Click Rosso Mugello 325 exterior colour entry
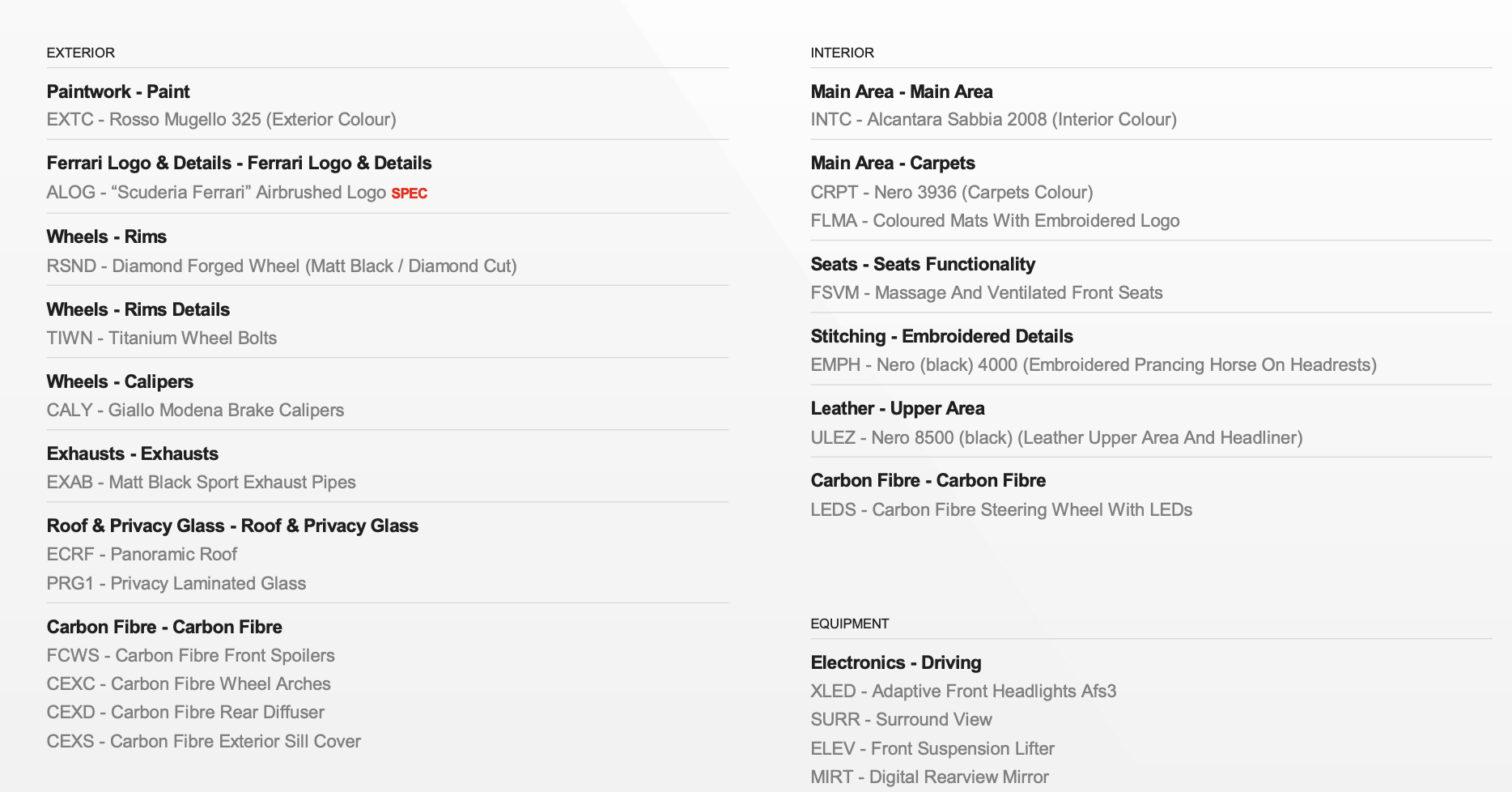Screen dimensions: 1512x792 [222, 120]
